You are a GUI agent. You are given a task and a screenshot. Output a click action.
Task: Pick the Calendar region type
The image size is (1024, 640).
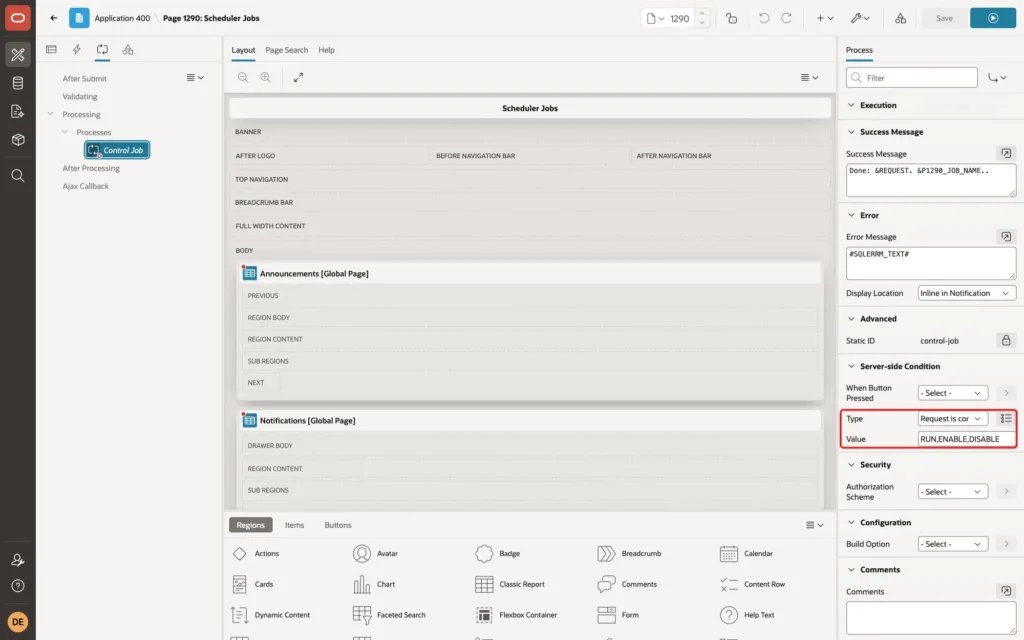point(746,554)
